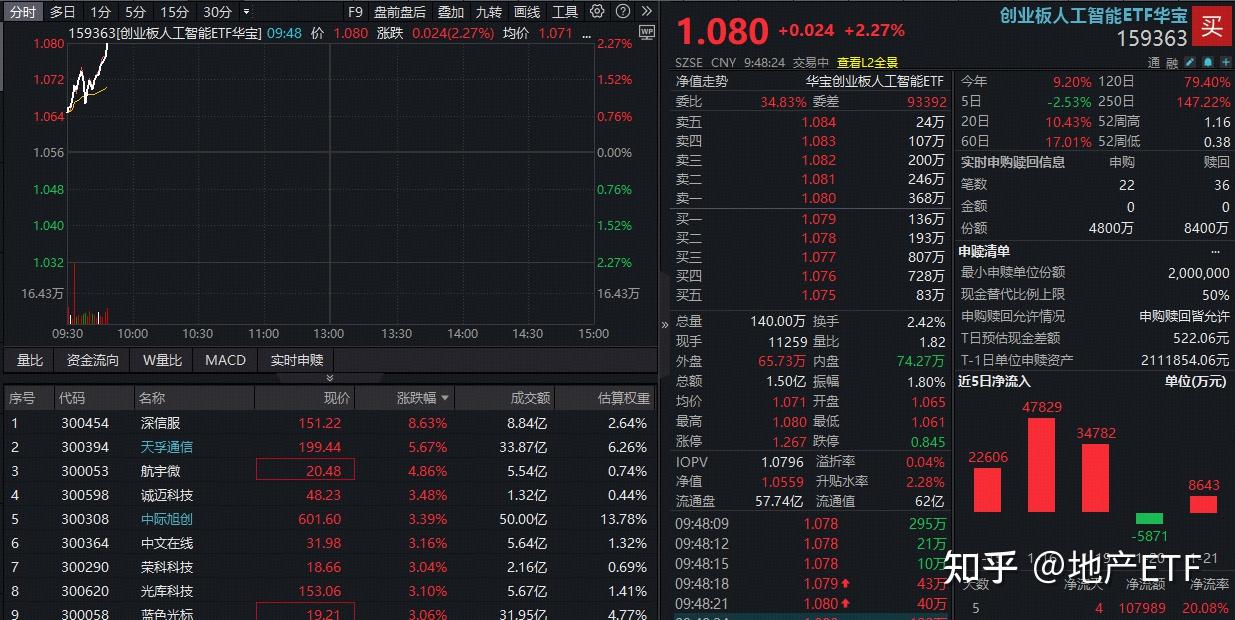Click the blue alert lamp icon beside 159363

pyautogui.click(x=1209, y=62)
